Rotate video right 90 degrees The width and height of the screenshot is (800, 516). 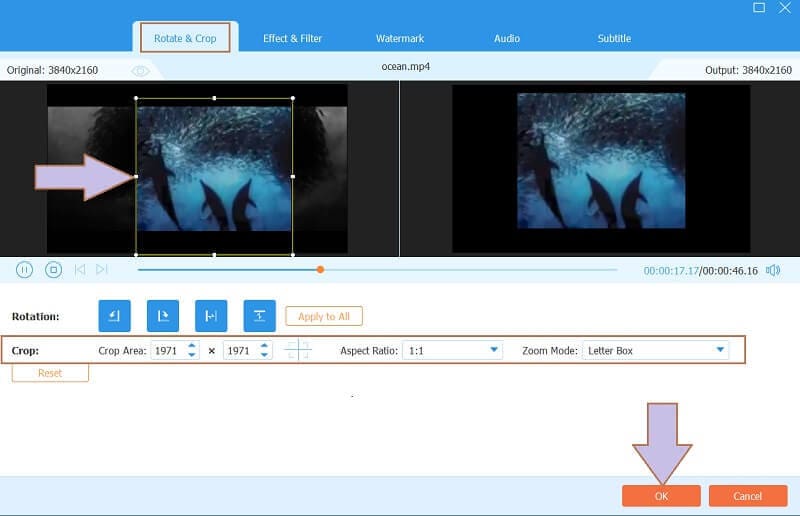[x=163, y=316]
